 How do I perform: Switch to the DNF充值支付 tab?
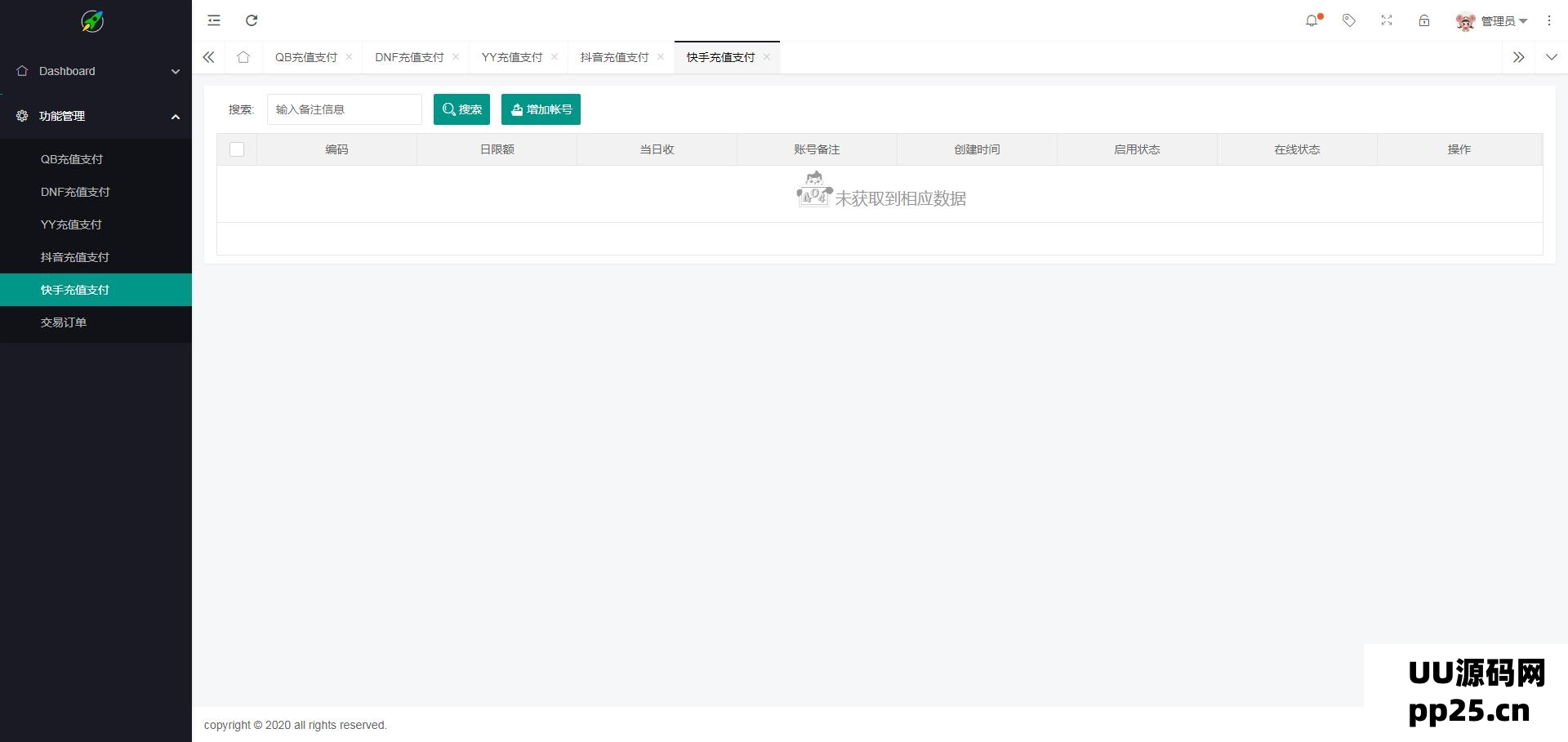coord(408,57)
